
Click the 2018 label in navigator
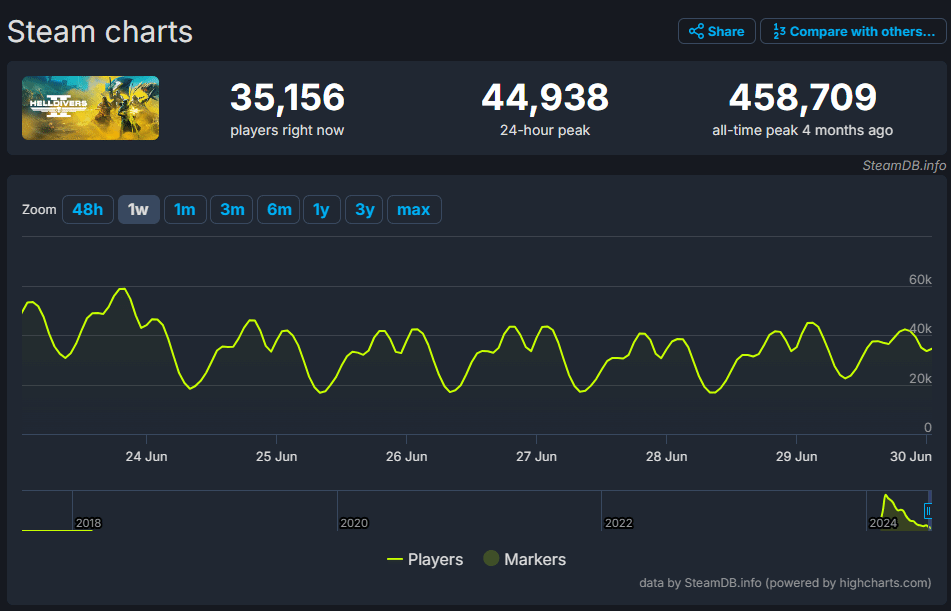pyautogui.click(x=88, y=523)
